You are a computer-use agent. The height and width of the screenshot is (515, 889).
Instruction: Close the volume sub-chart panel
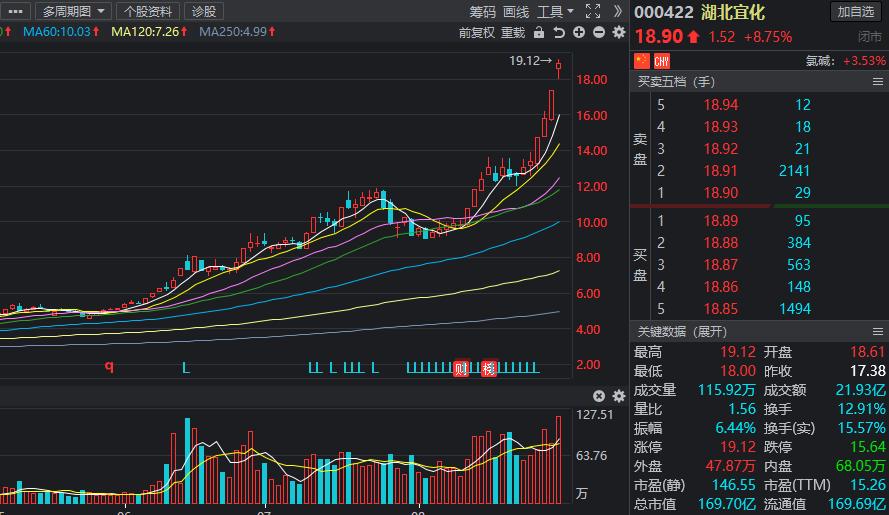click(x=599, y=396)
